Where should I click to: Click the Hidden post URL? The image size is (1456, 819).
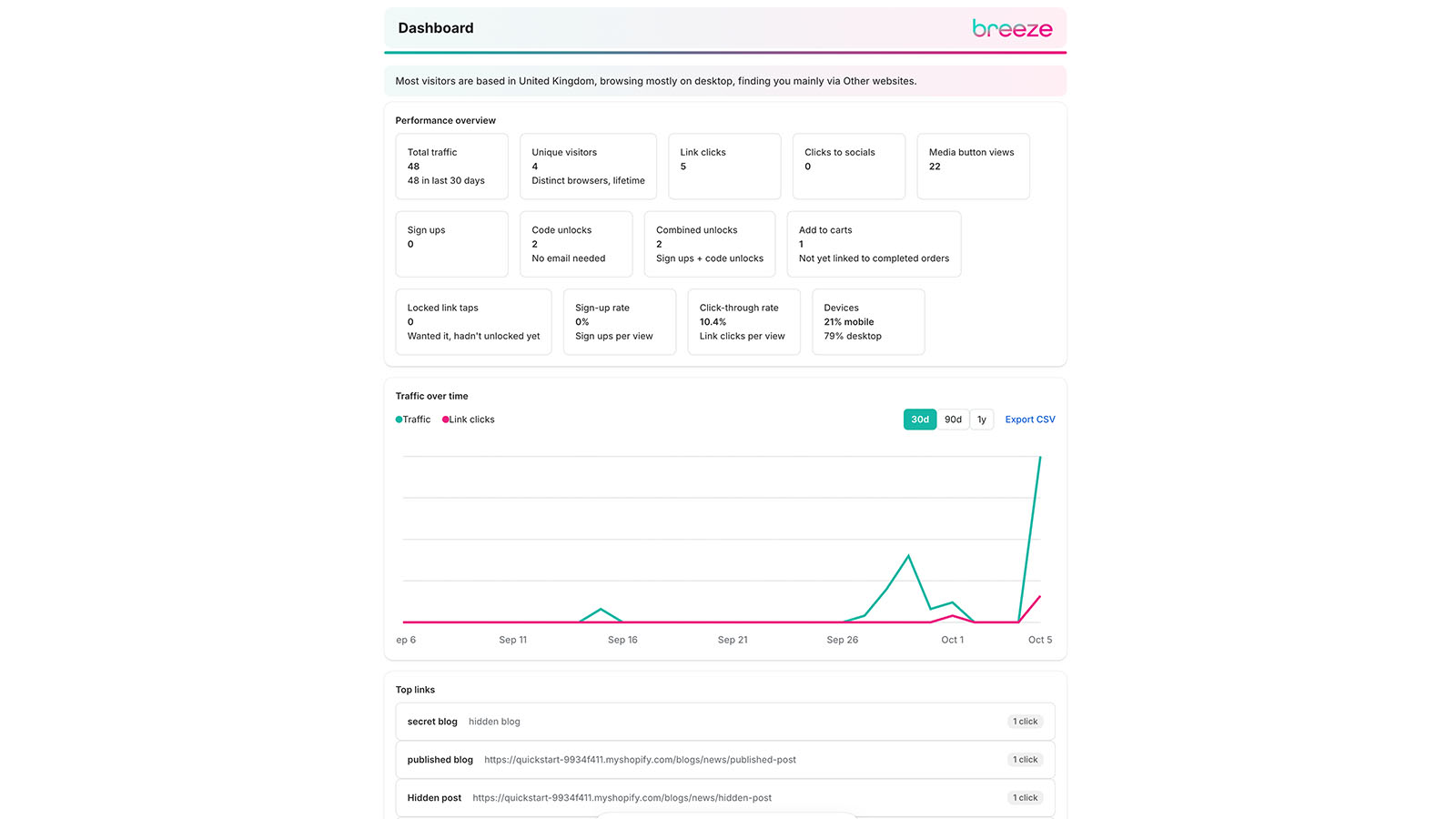tap(622, 798)
